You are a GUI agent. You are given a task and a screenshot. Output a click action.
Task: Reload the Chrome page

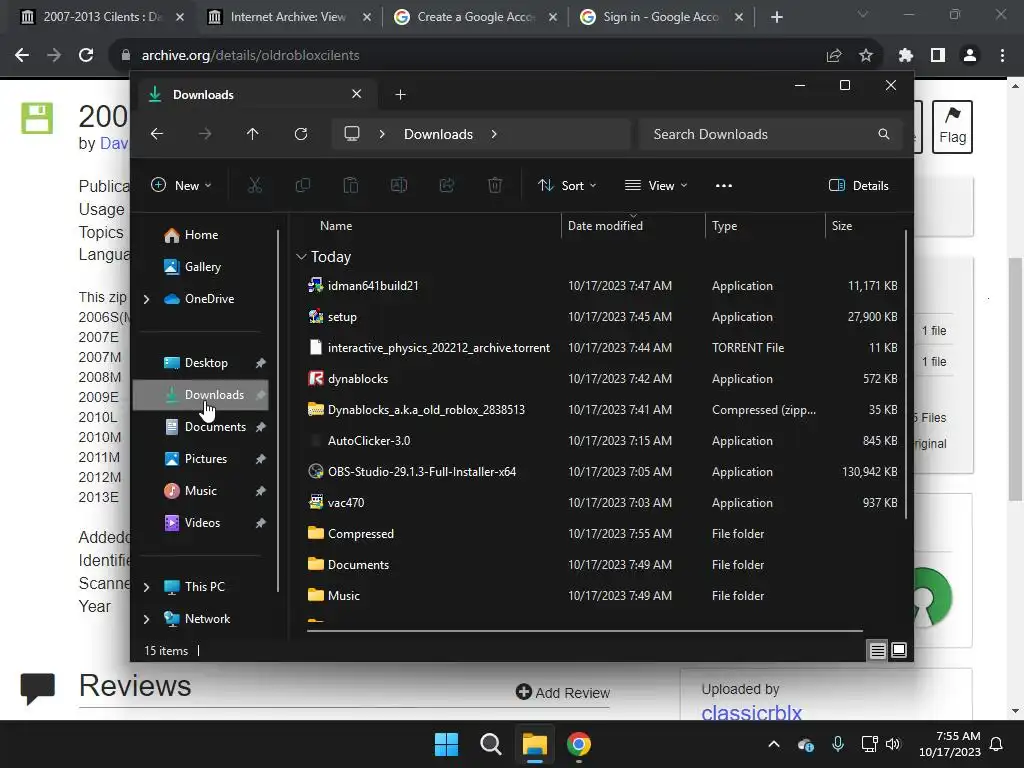(86, 56)
